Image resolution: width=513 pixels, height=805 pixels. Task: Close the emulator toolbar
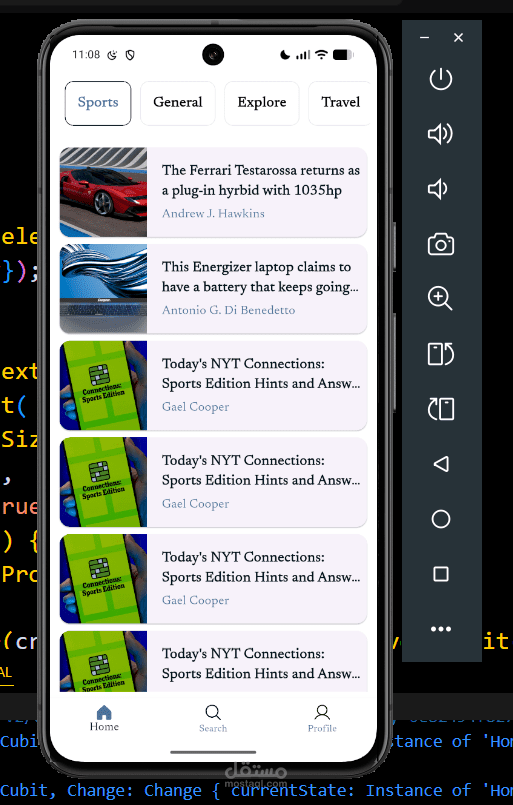click(x=459, y=37)
